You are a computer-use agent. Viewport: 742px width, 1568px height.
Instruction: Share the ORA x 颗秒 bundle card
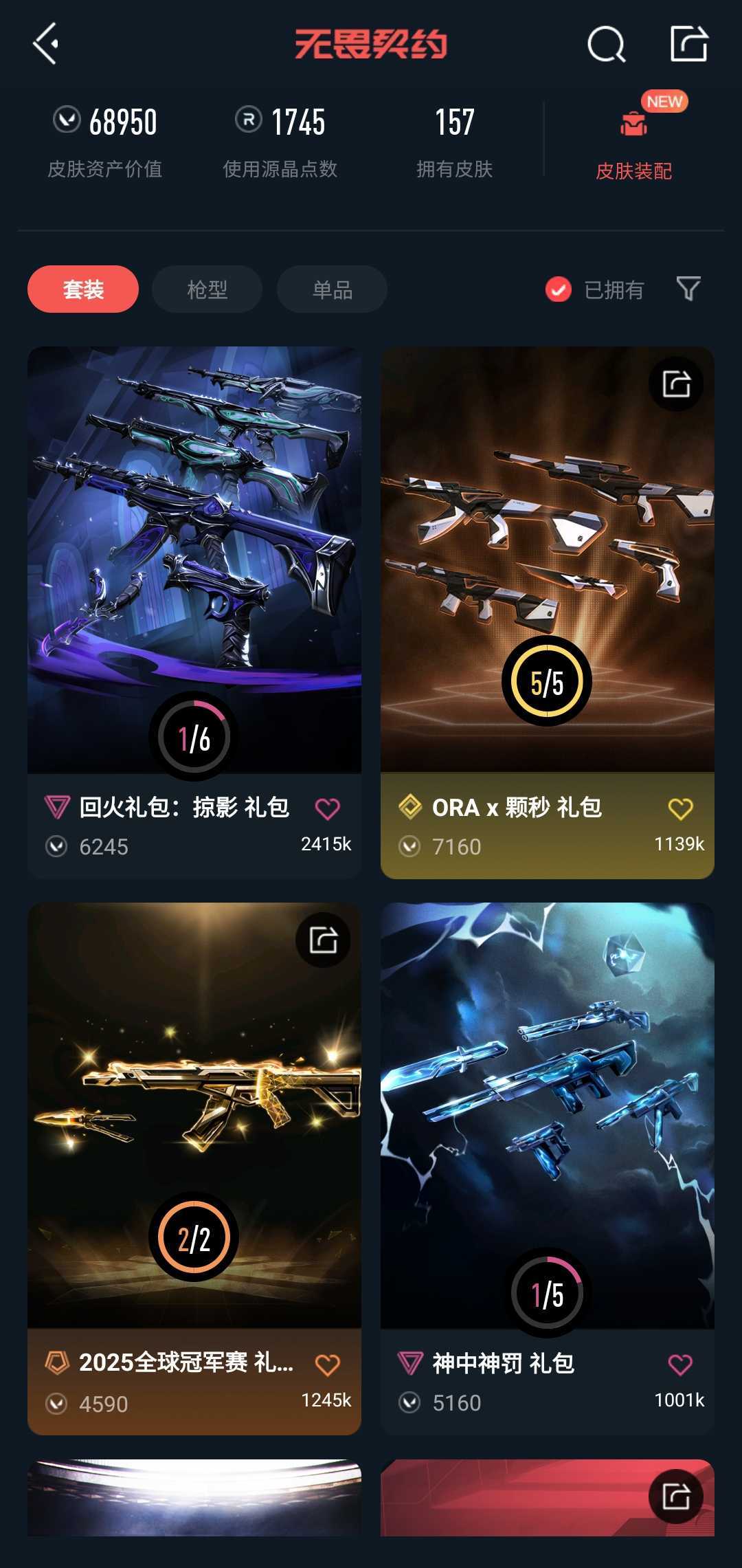[x=676, y=384]
